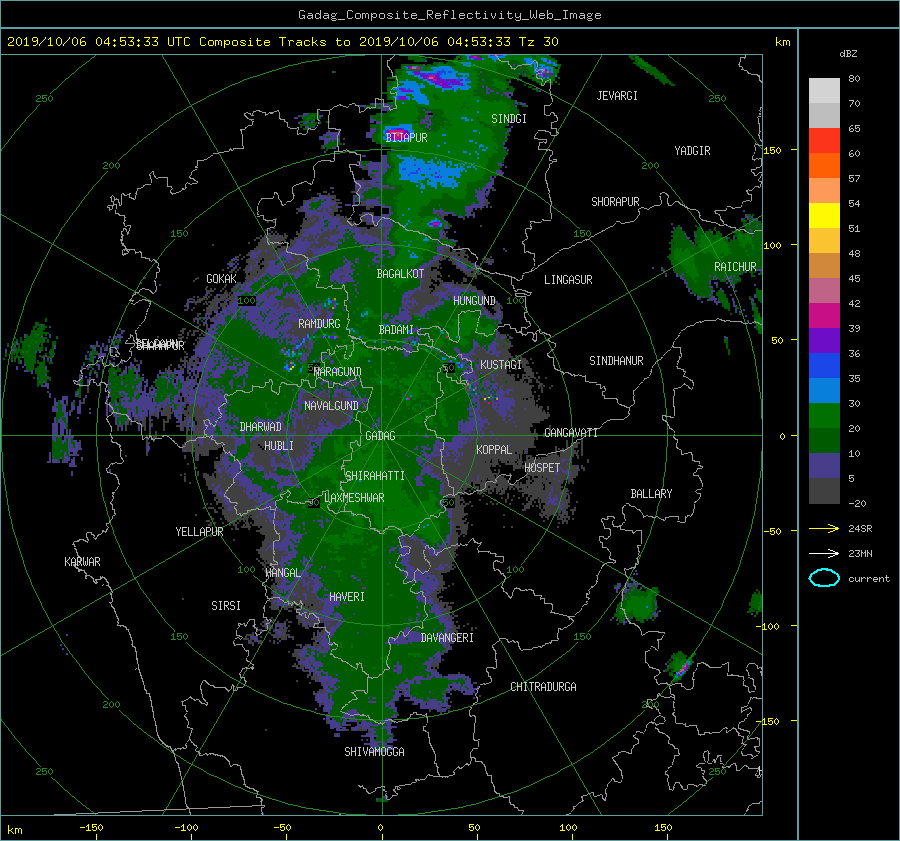Viewport: 900px width, 841px height.
Task: Click the HAVERI city label
Action: click(347, 597)
